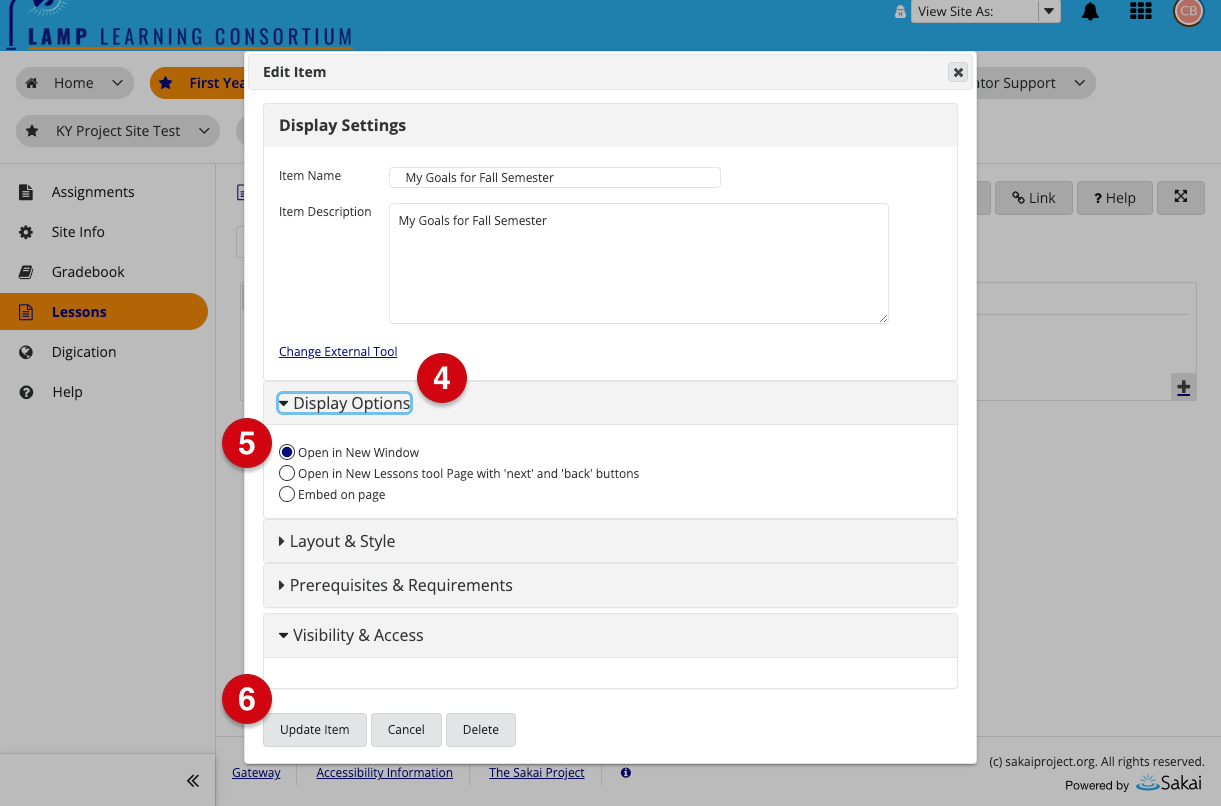Expand Prerequisites & Requirements section
Image resolution: width=1221 pixels, height=806 pixels.
click(395, 585)
